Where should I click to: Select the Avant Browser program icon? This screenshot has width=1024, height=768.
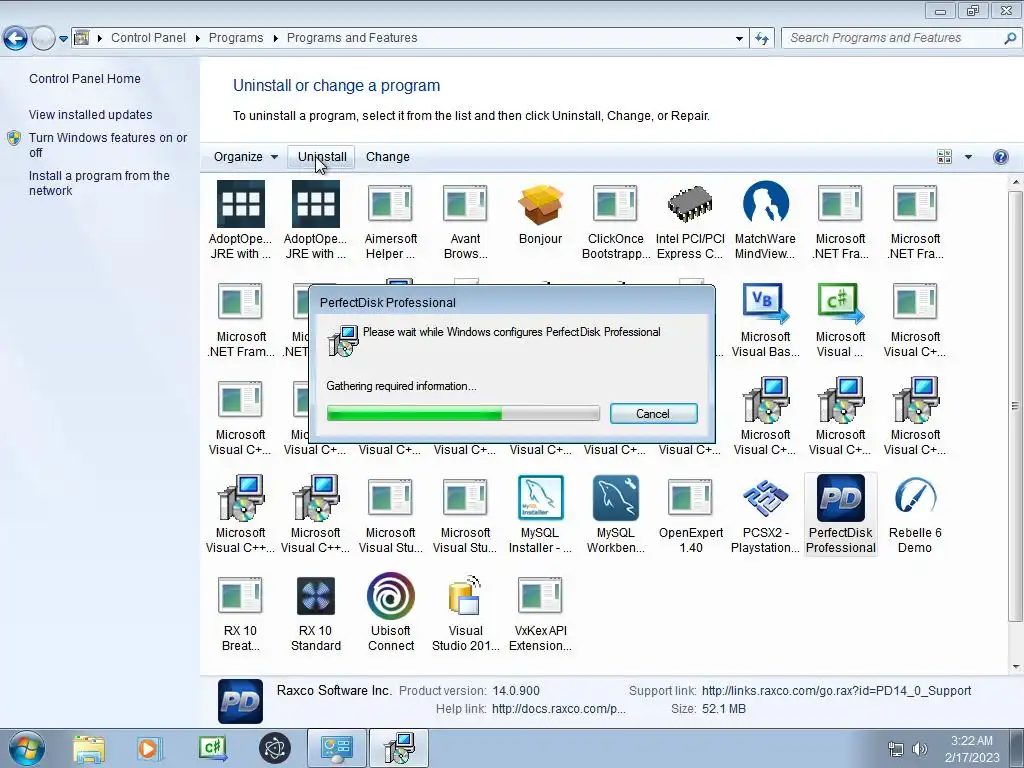click(x=465, y=204)
